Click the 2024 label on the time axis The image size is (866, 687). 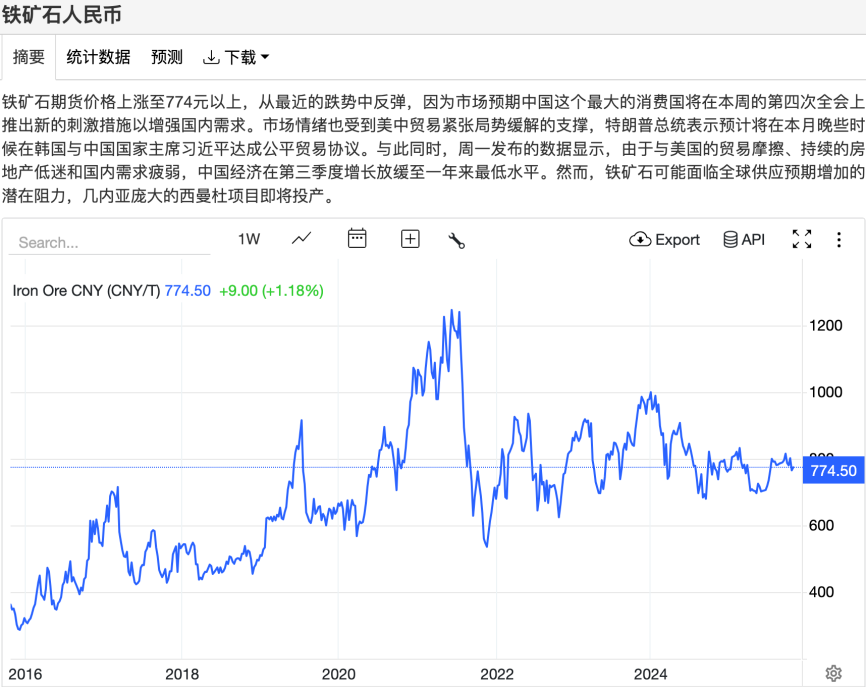pyautogui.click(x=651, y=673)
